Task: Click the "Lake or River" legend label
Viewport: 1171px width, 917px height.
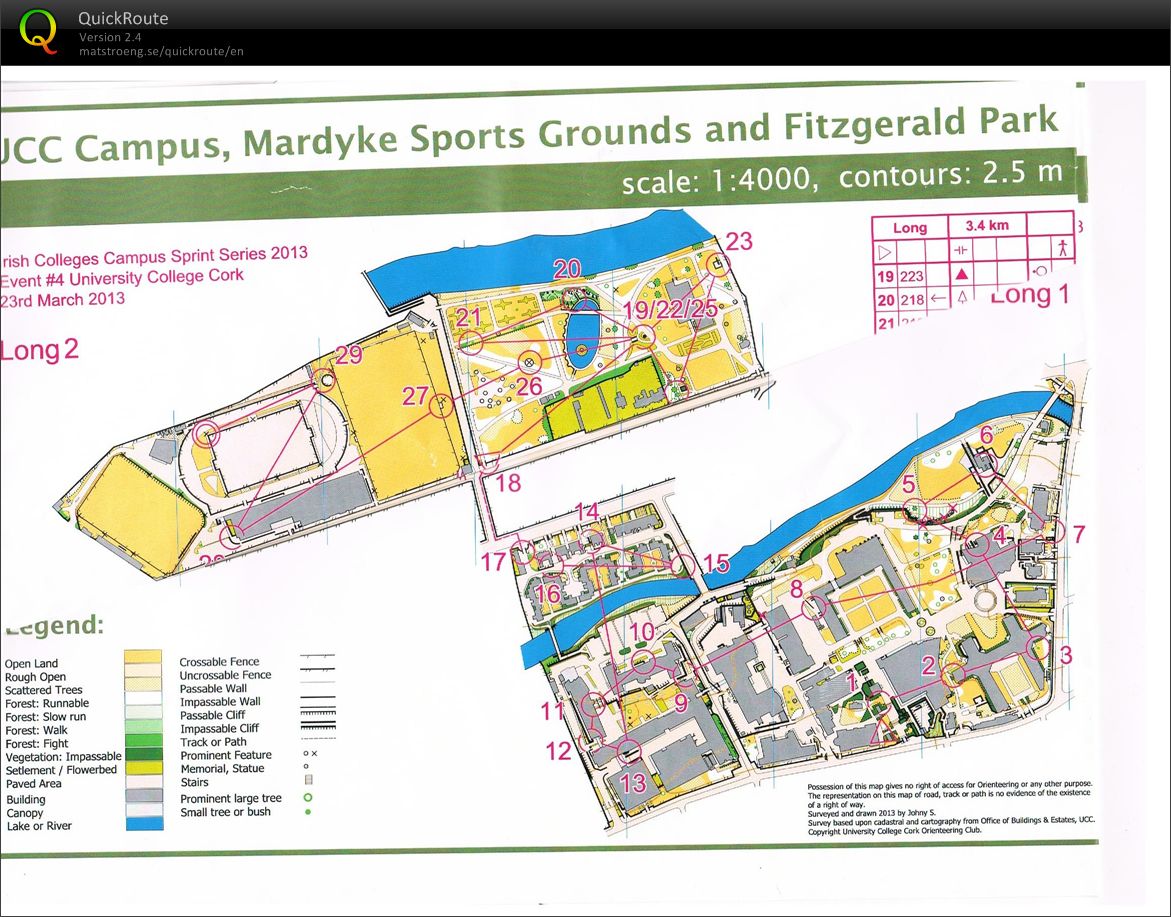Action: tap(40, 826)
